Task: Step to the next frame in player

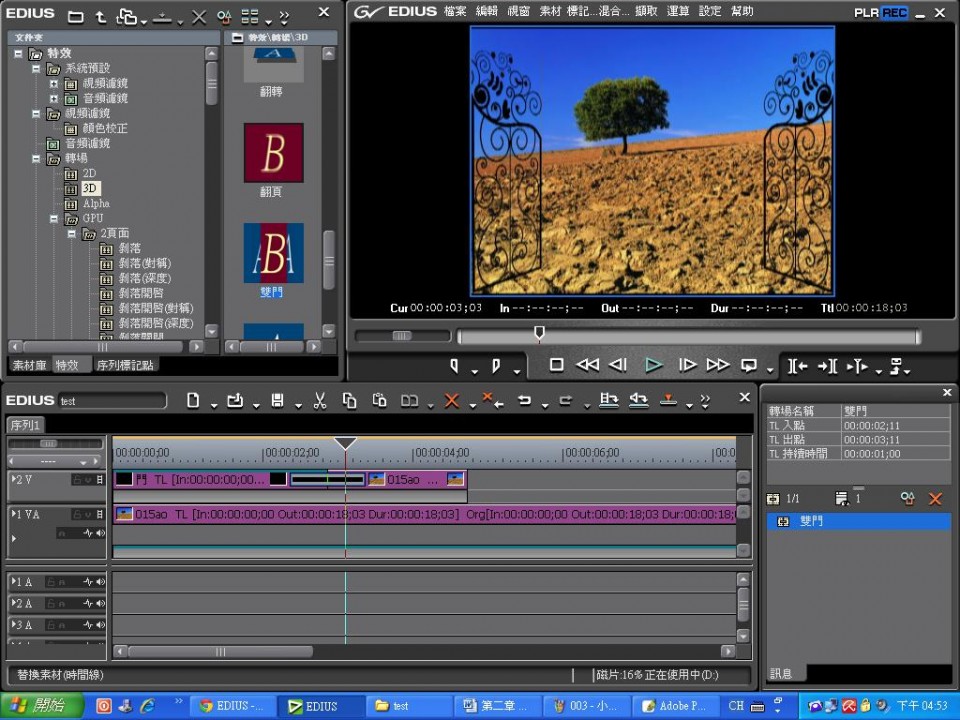Action: (687, 366)
